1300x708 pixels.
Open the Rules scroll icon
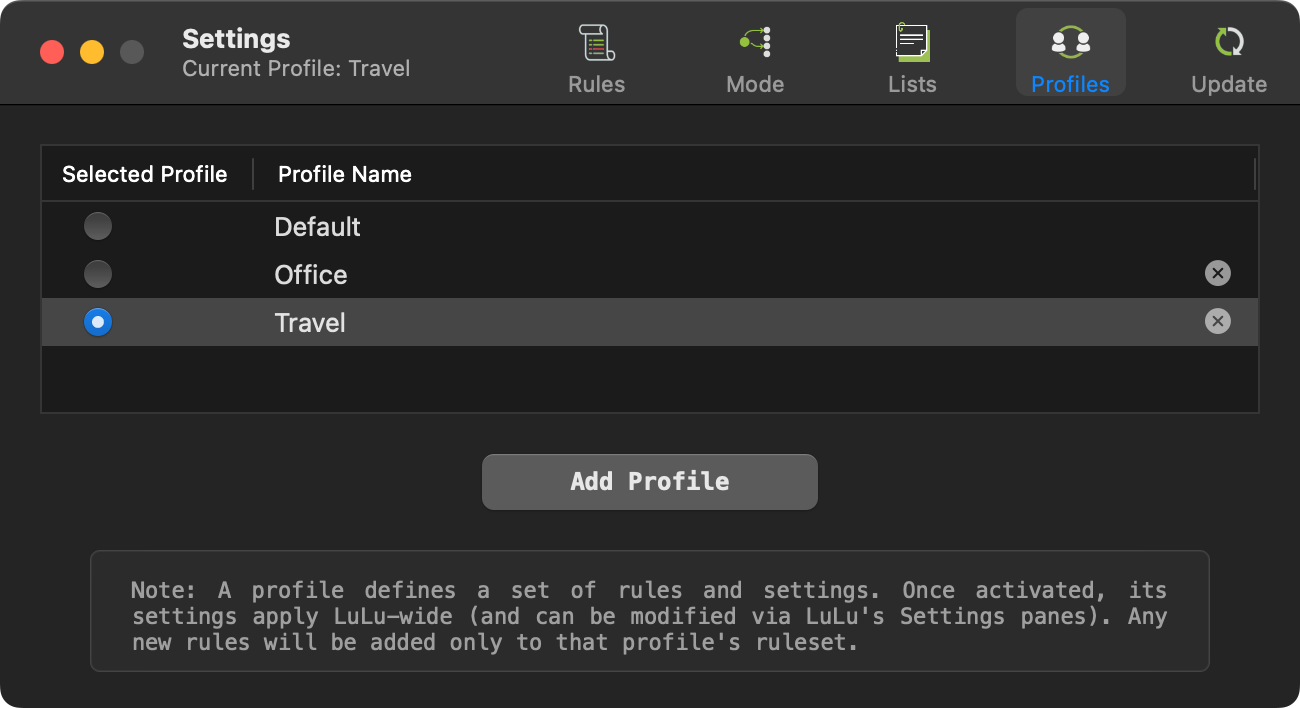tap(597, 42)
